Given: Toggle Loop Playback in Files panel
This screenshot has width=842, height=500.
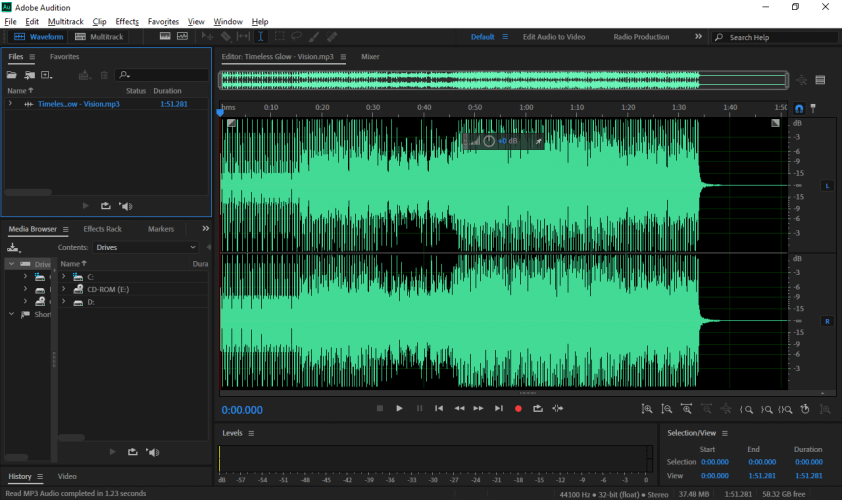Looking at the screenshot, I should [106, 206].
